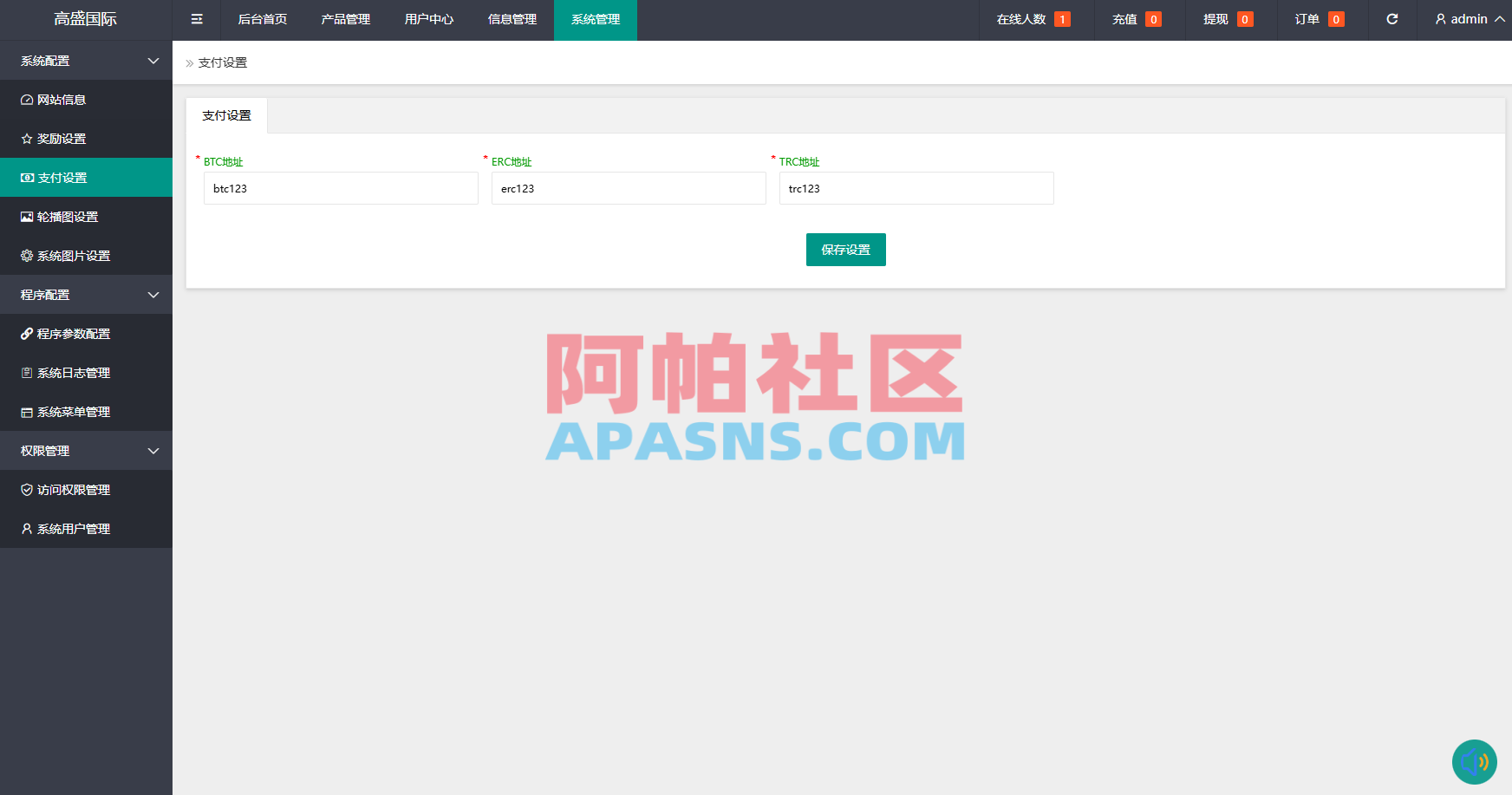
Task: Toggle the sidebar collapse hamburger icon
Action: click(197, 19)
